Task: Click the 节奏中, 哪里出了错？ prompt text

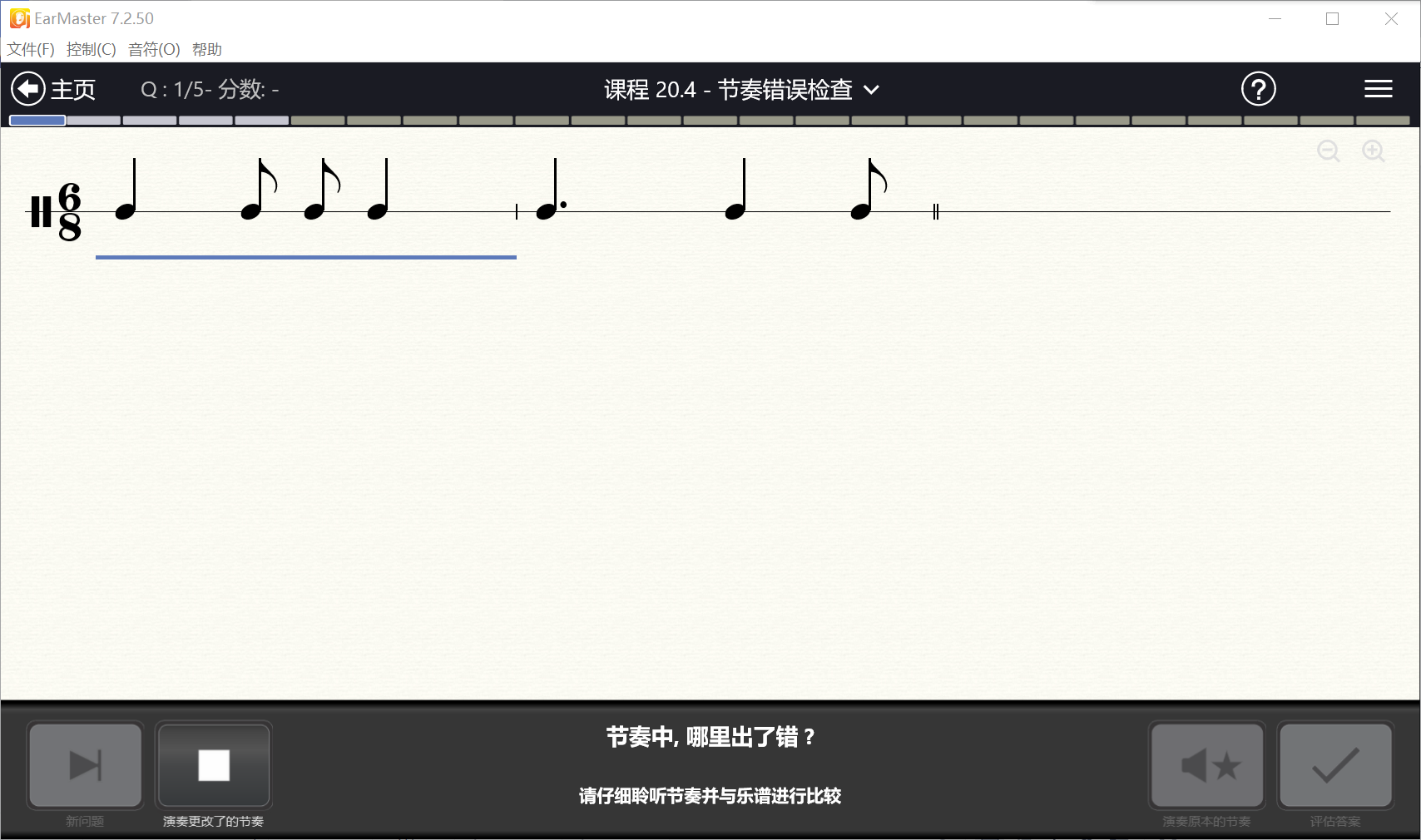Action: click(x=710, y=737)
